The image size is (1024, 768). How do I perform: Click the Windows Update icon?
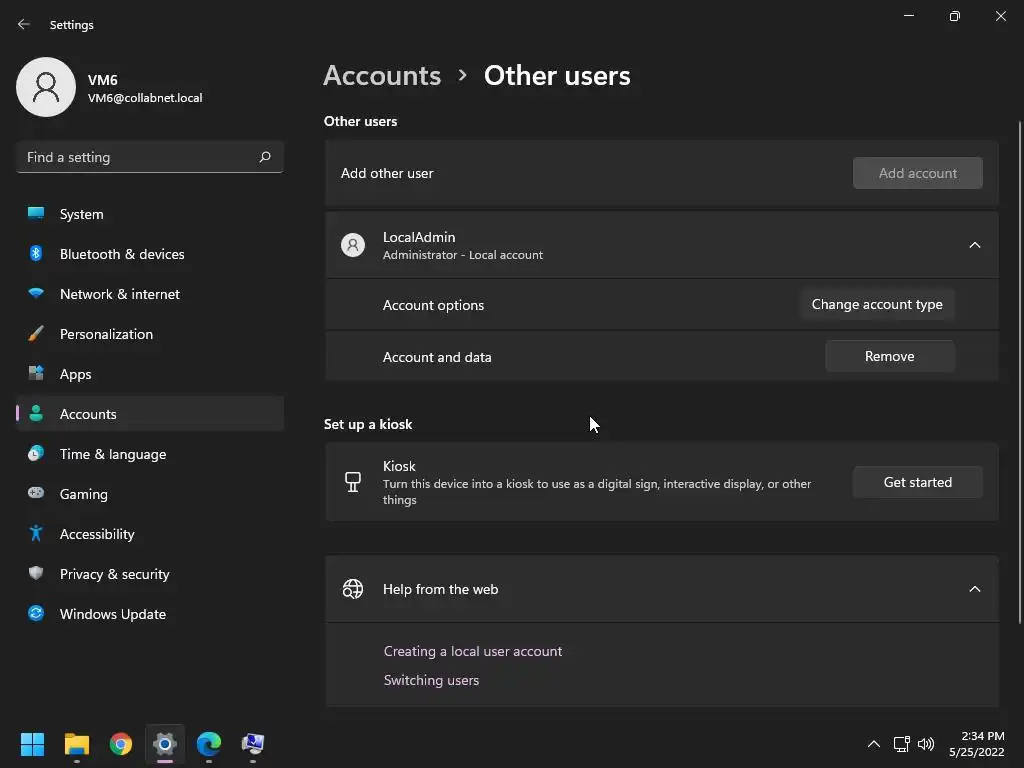36,614
